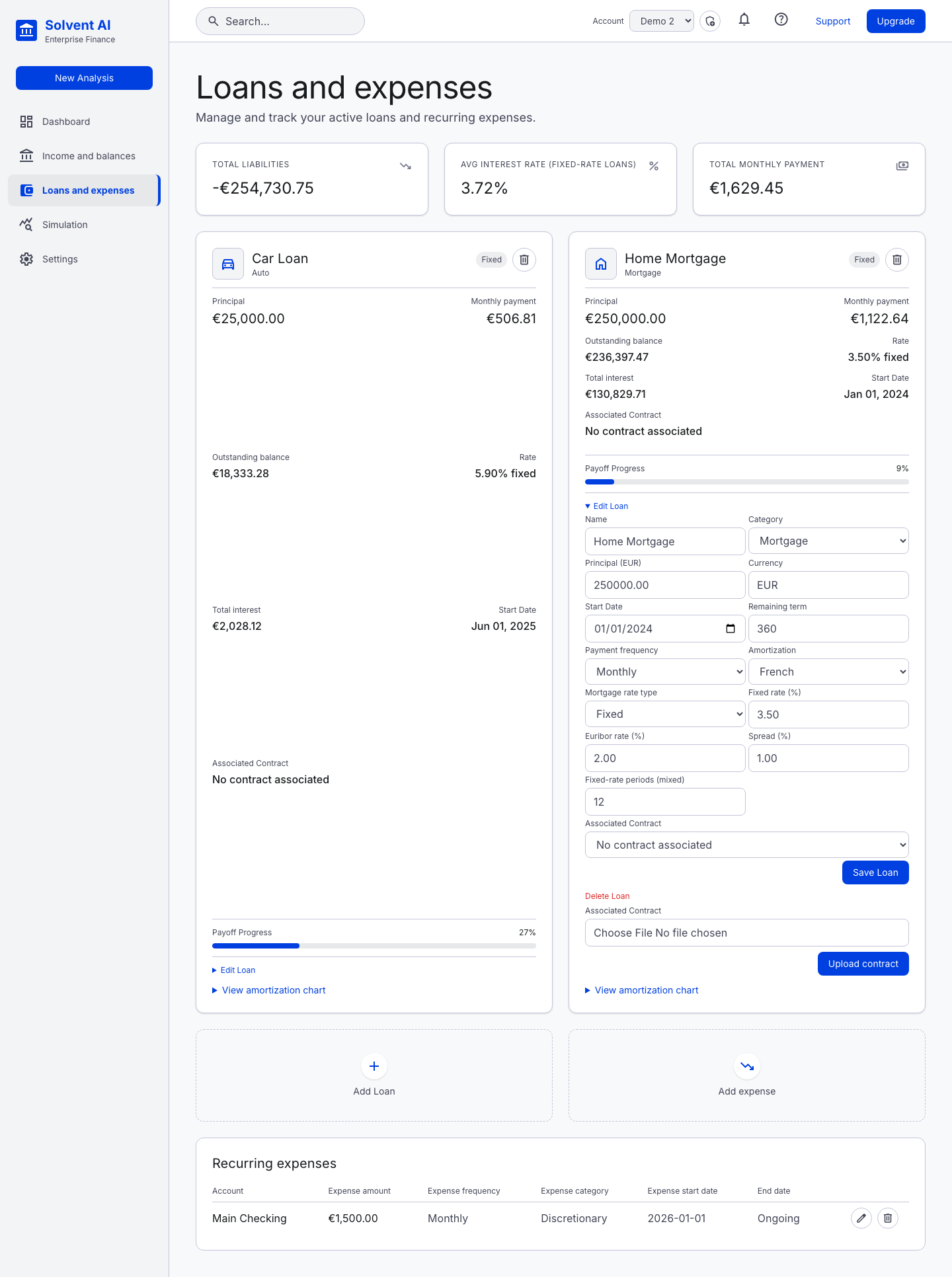Screen dimensions: 952x1277
Task: Click Car Loan payoff progress bar
Action: [x=374, y=946]
